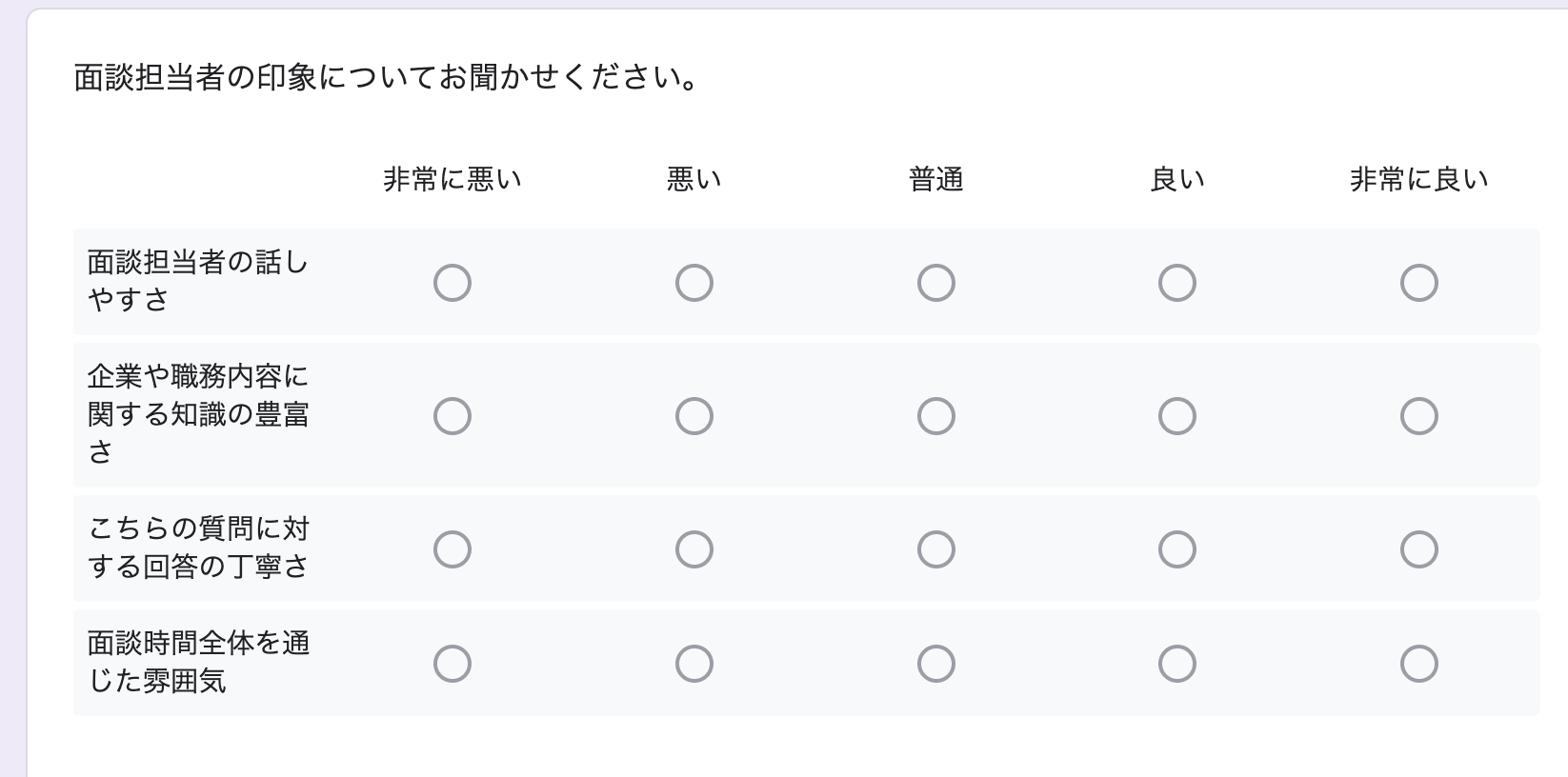Select 普通 for 企業や職務内容に関する知識の豊富さ

click(936, 416)
